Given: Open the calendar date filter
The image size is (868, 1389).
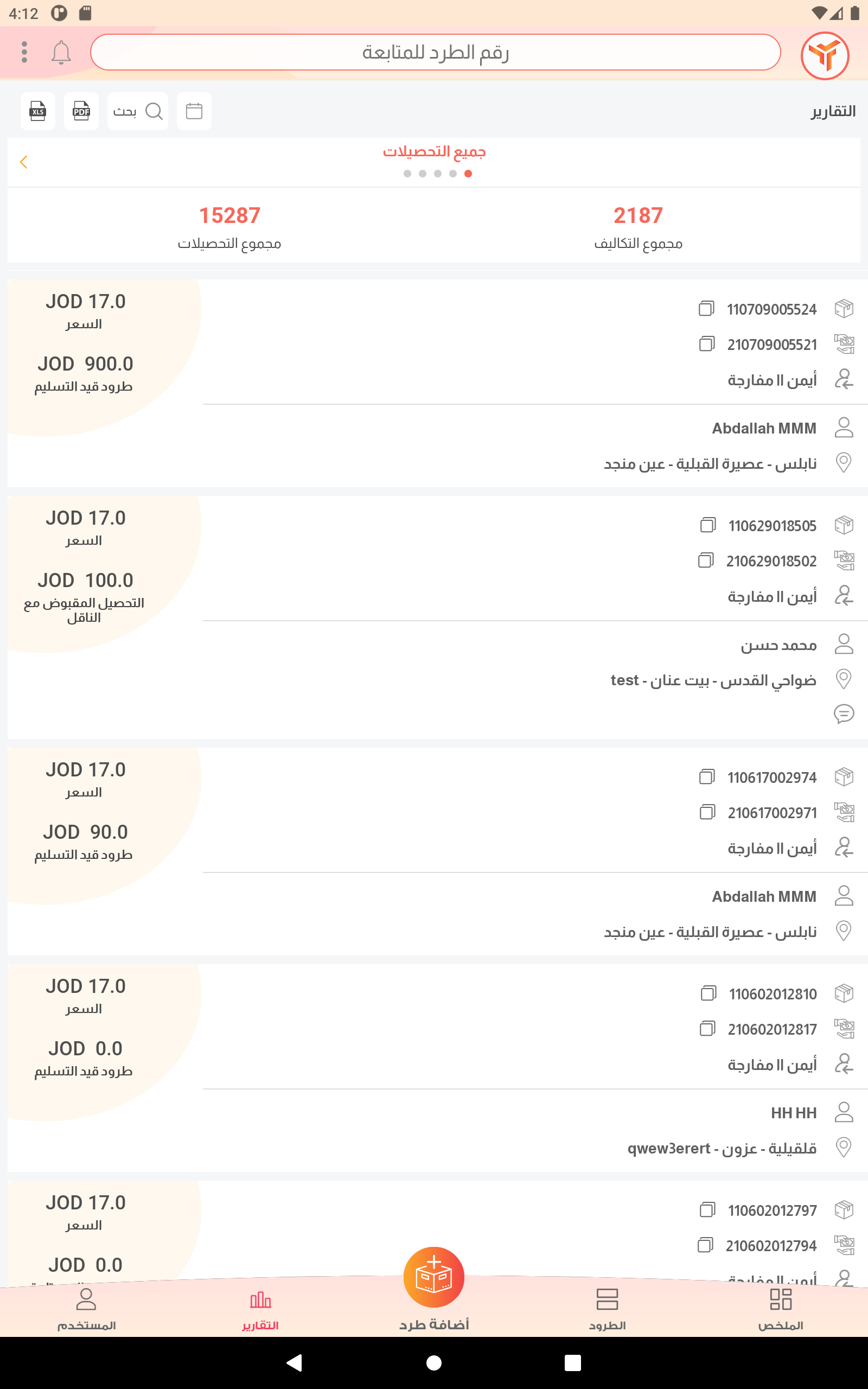Looking at the screenshot, I should click(194, 111).
